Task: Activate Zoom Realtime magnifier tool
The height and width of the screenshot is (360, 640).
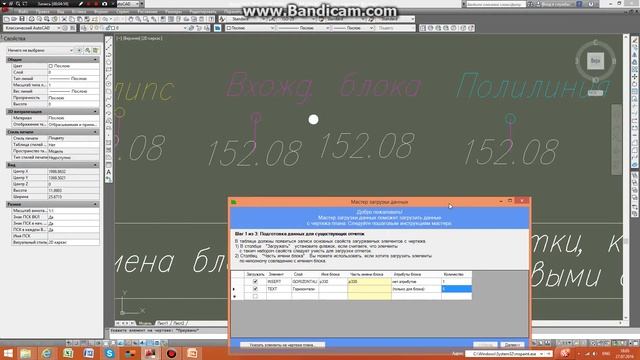Action: click(138, 19)
